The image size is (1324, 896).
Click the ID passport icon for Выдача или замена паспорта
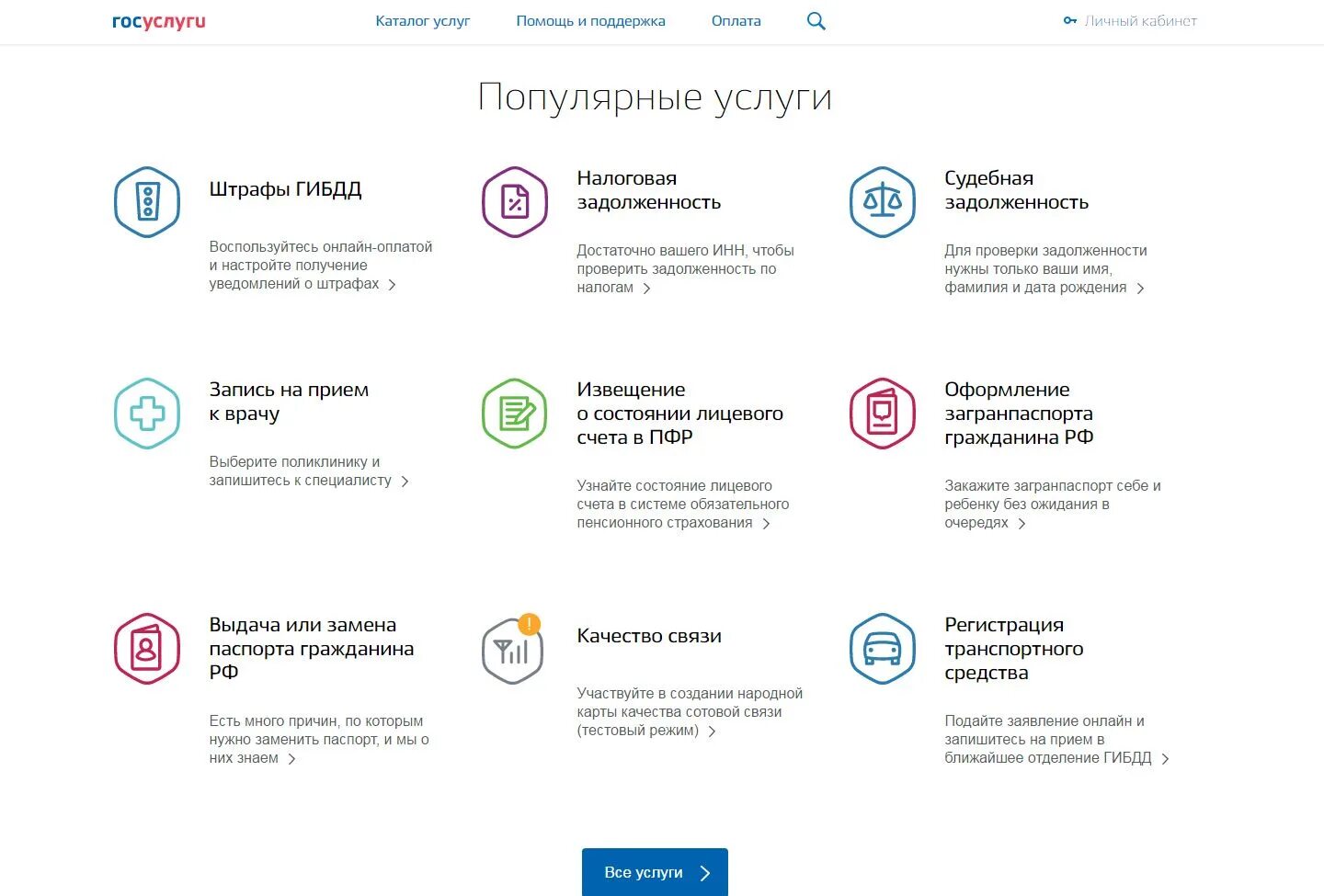point(147,649)
